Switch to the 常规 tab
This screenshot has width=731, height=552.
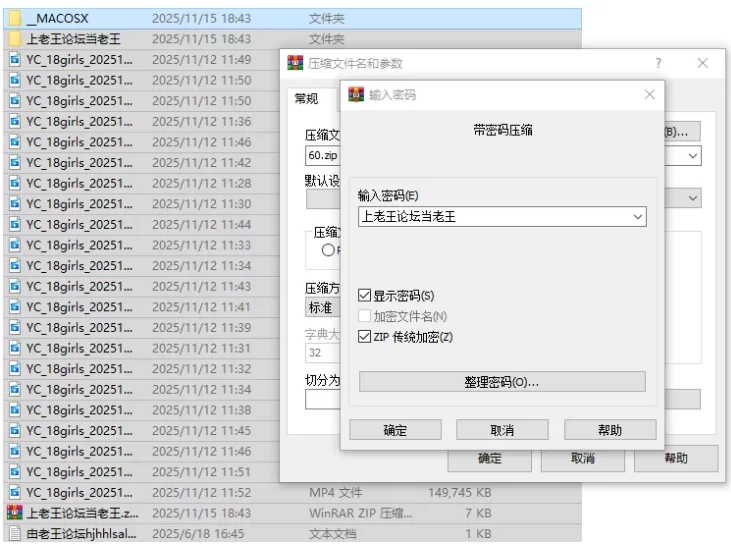pos(307,99)
